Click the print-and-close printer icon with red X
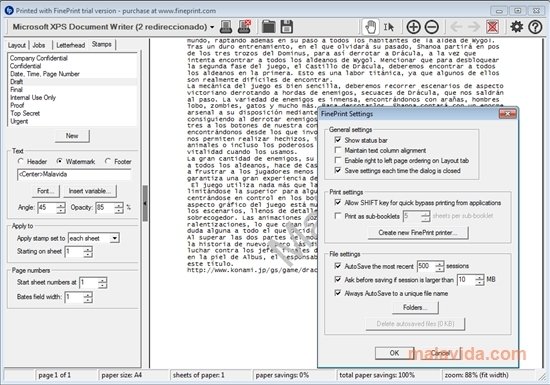The width and height of the screenshot is (550, 385). (x=244, y=27)
